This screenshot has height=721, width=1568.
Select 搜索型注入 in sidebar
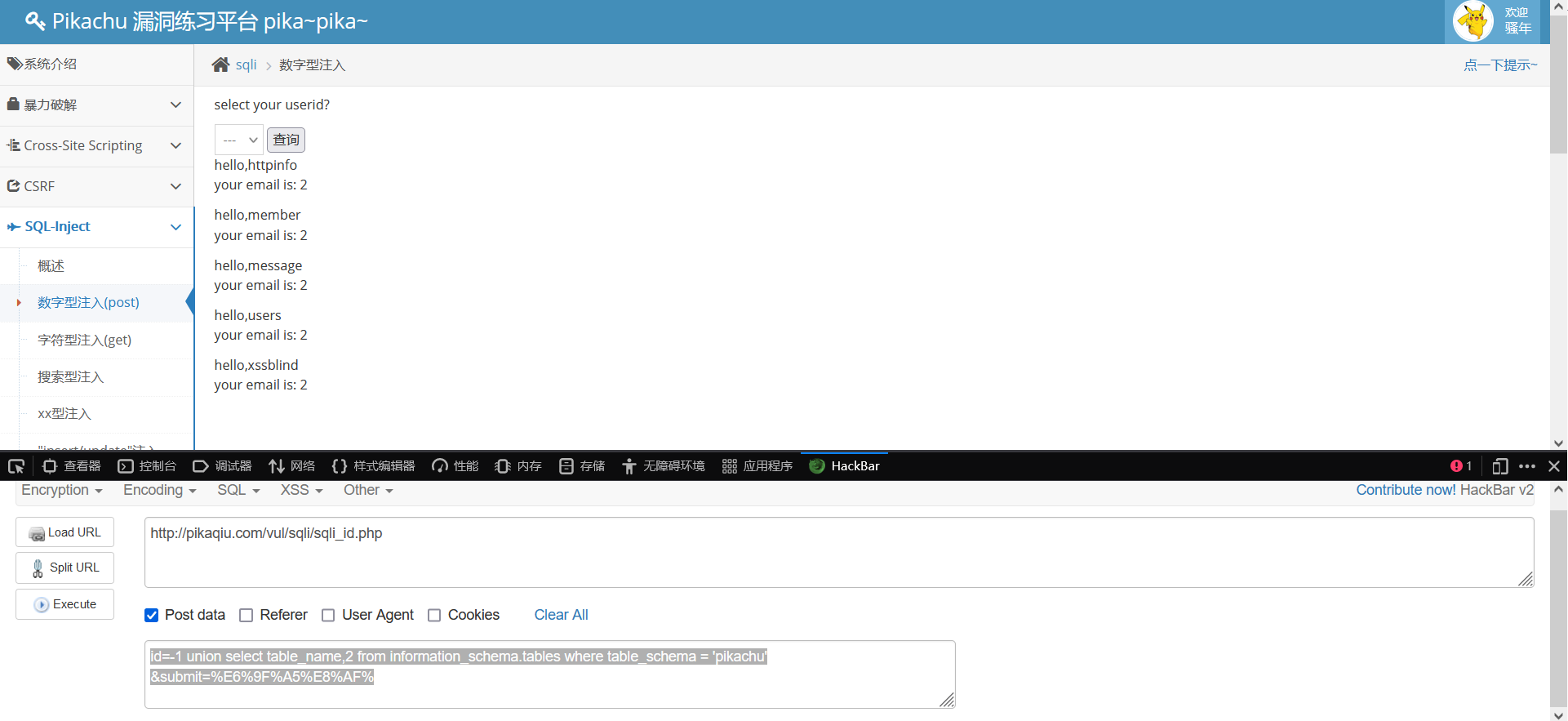(70, 377)
